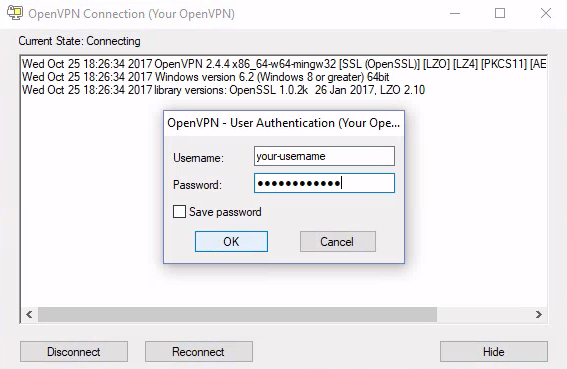Reconnect the VPN connection
Image resolution: width=567 pixels, height=369 pixels.
(x=199, y=352)
